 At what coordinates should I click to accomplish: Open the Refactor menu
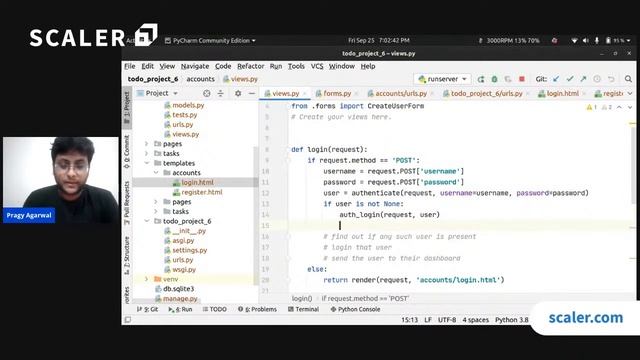tap(250, 66)
